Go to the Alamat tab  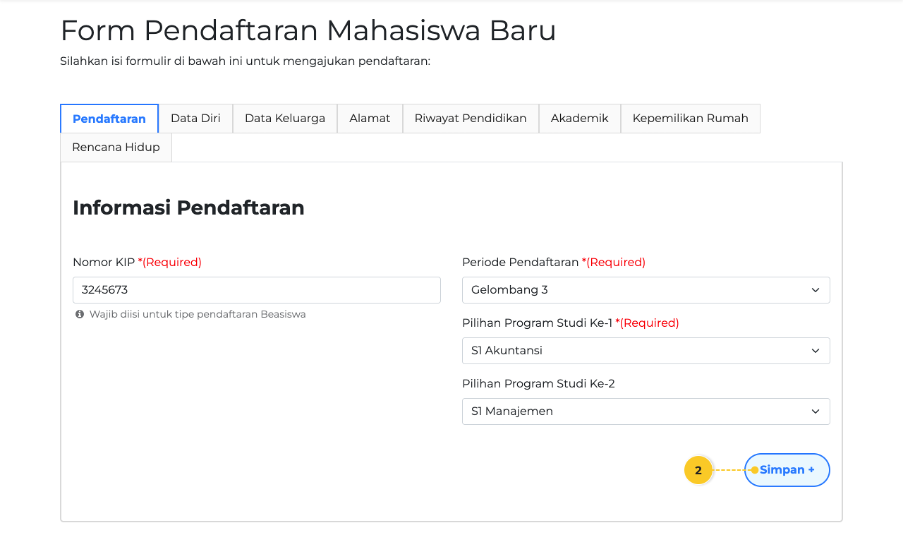370,118
